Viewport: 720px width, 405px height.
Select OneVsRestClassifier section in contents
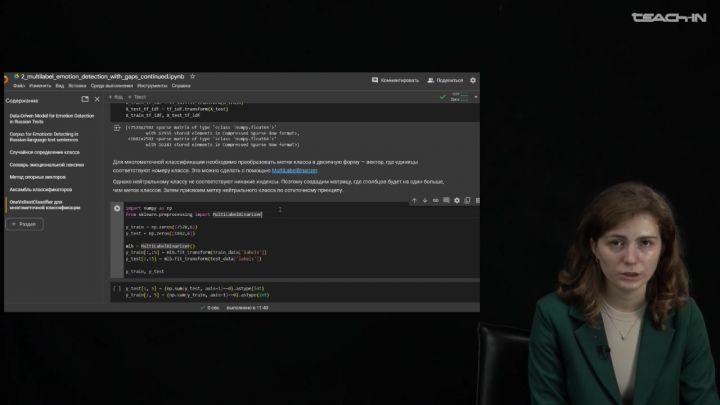tap(45, 205)
